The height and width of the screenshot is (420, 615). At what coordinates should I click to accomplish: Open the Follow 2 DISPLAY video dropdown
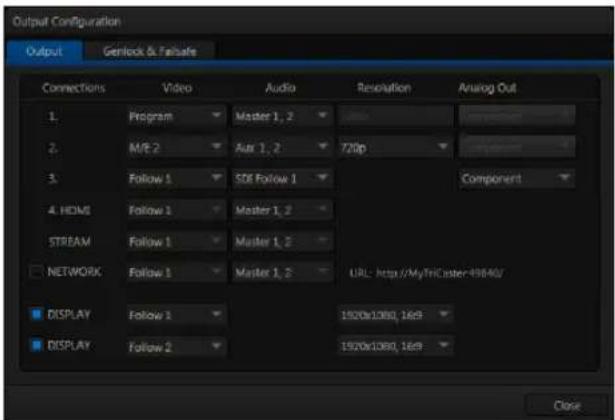pos(176,346)
